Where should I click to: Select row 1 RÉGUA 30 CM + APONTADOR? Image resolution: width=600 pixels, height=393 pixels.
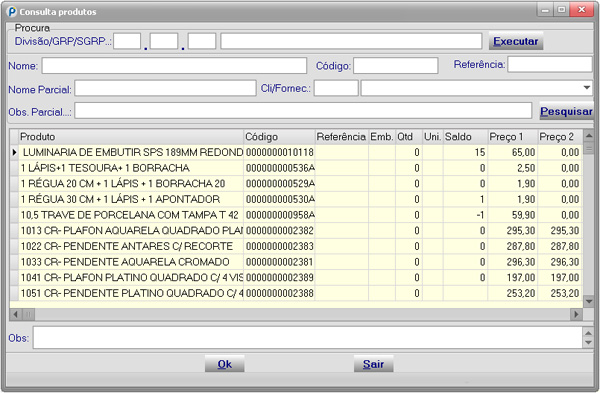[x=296, y=199]
